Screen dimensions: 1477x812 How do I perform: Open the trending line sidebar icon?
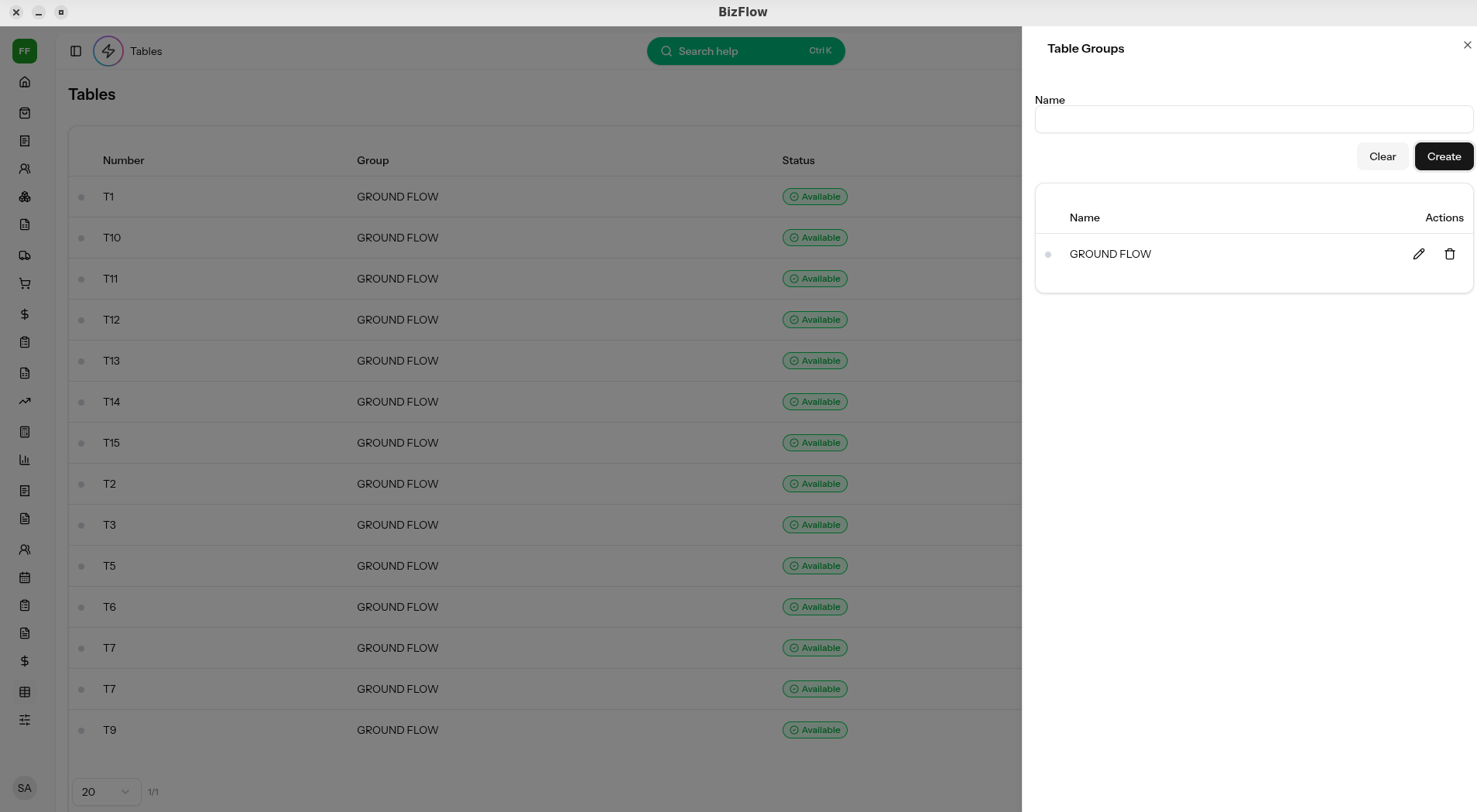click(x=25, y=401)
